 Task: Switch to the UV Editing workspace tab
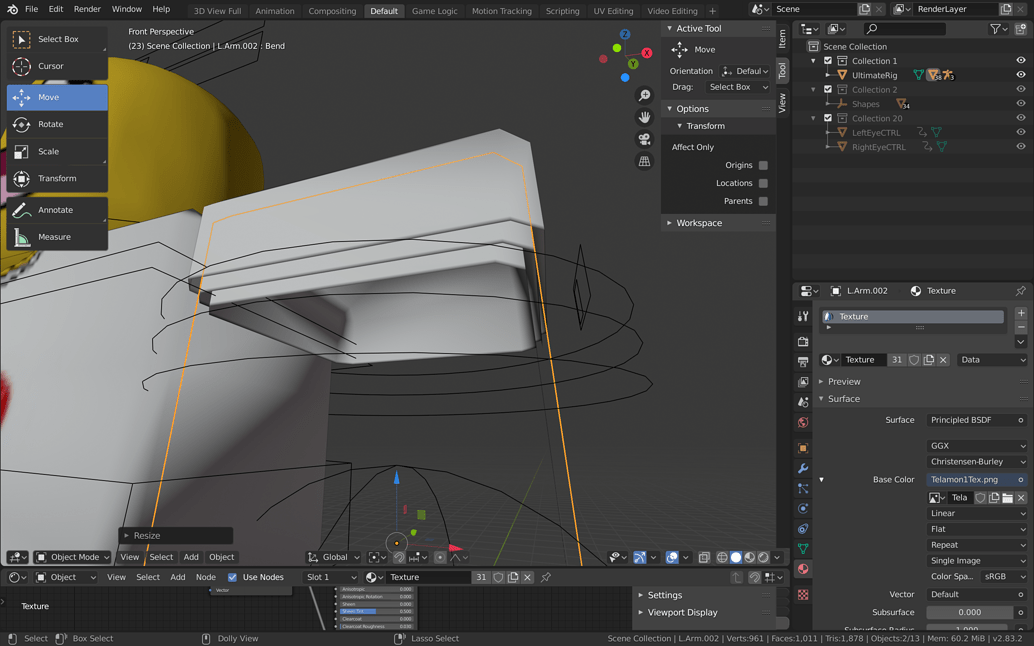tap(613, 10)
